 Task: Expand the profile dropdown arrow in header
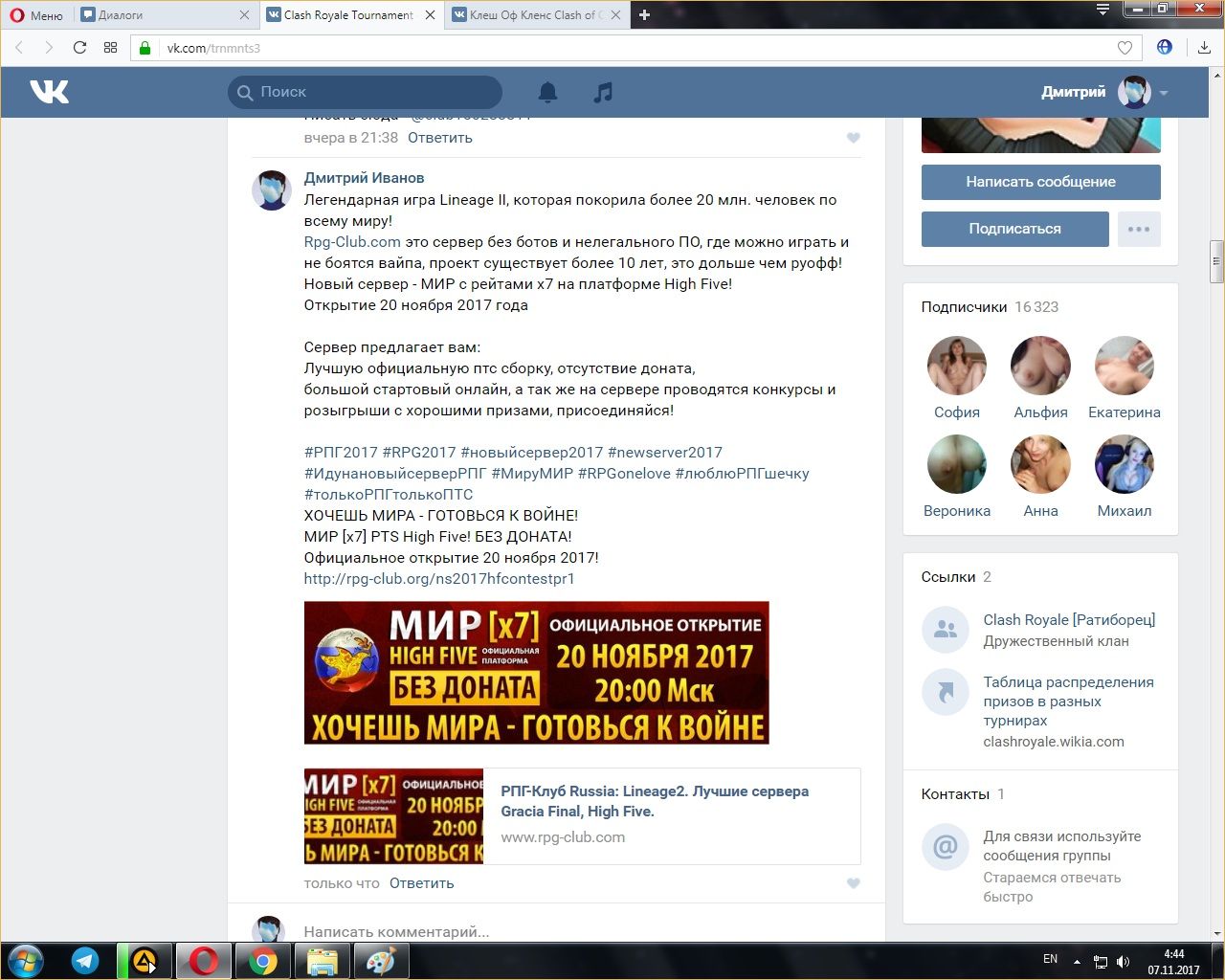tap(1164, 93)
